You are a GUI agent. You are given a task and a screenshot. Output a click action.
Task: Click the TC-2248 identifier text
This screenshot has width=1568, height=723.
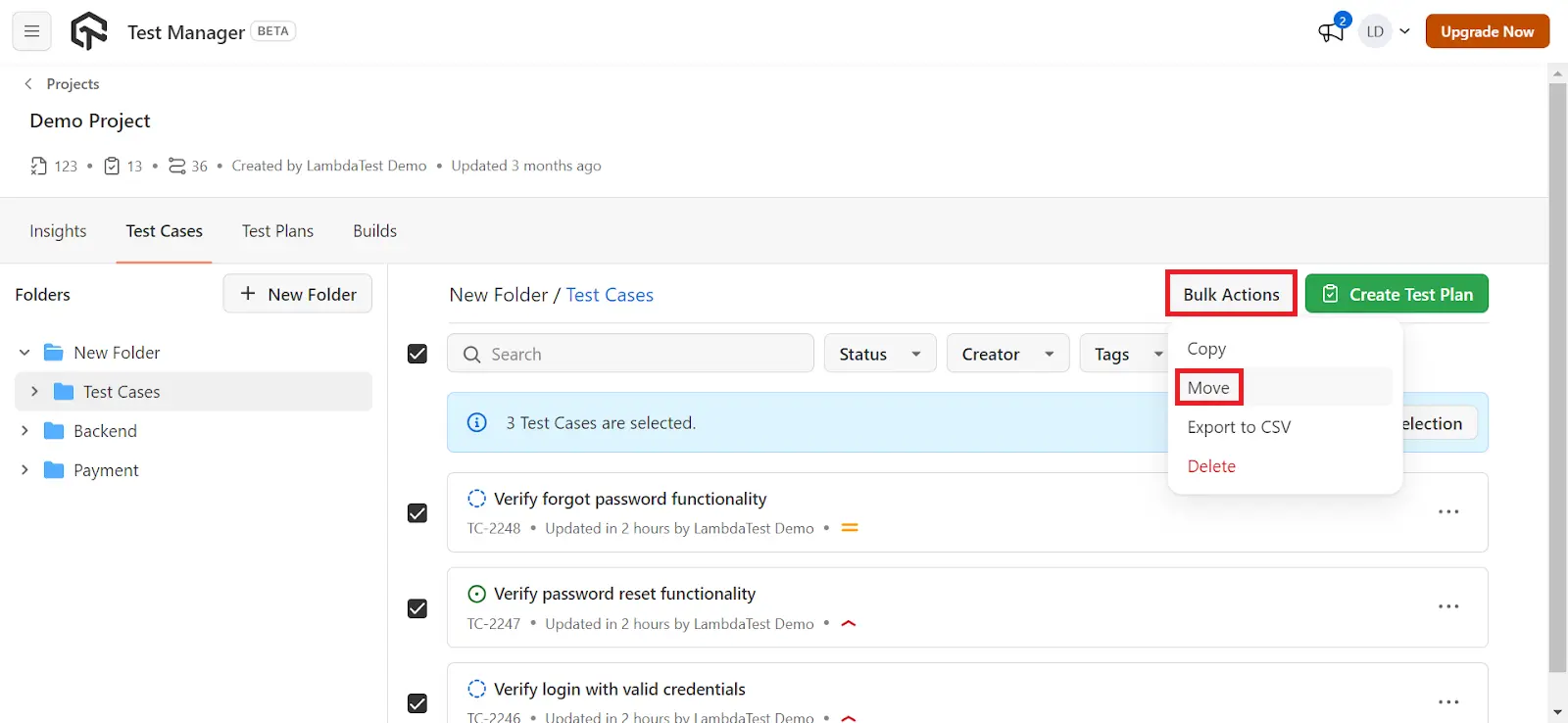coord(494,528)
